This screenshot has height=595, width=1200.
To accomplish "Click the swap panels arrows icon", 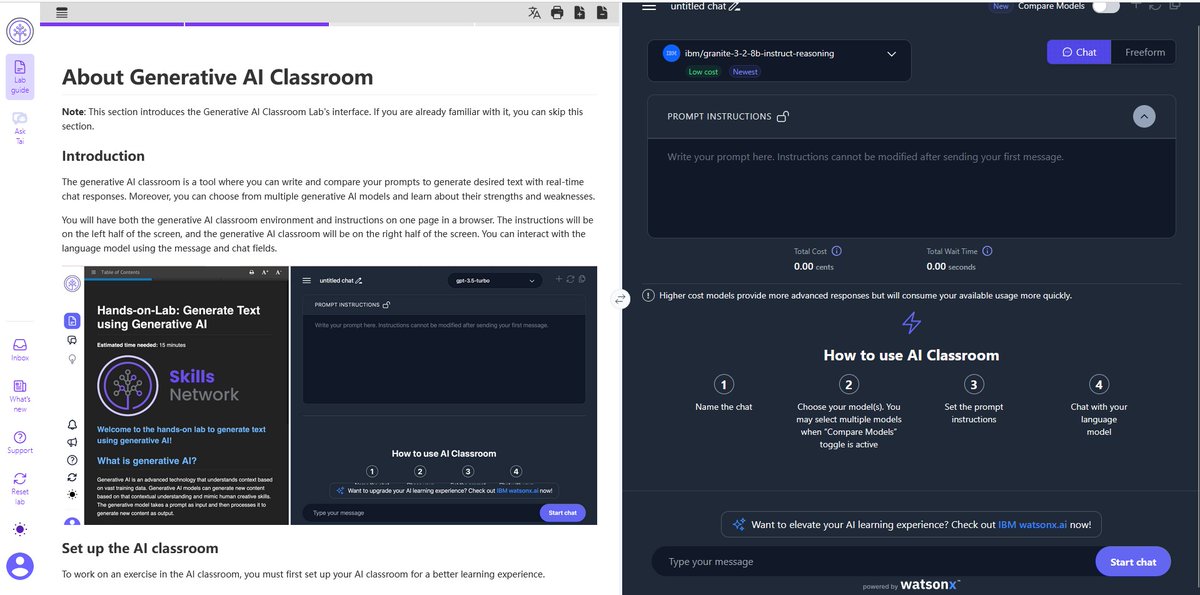I will pyautogui.click(x=621, y=298).
